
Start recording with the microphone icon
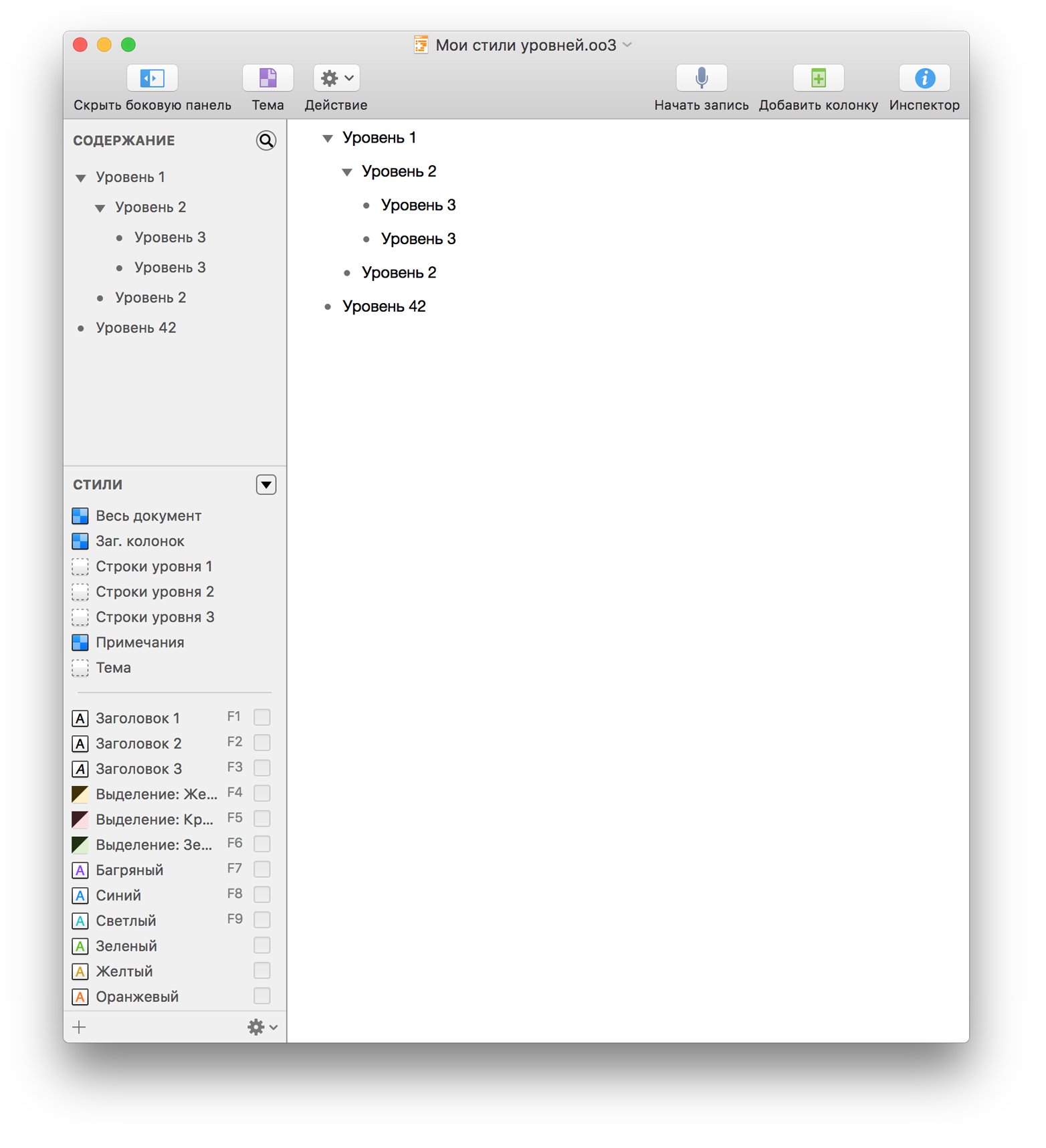(701, 78)
